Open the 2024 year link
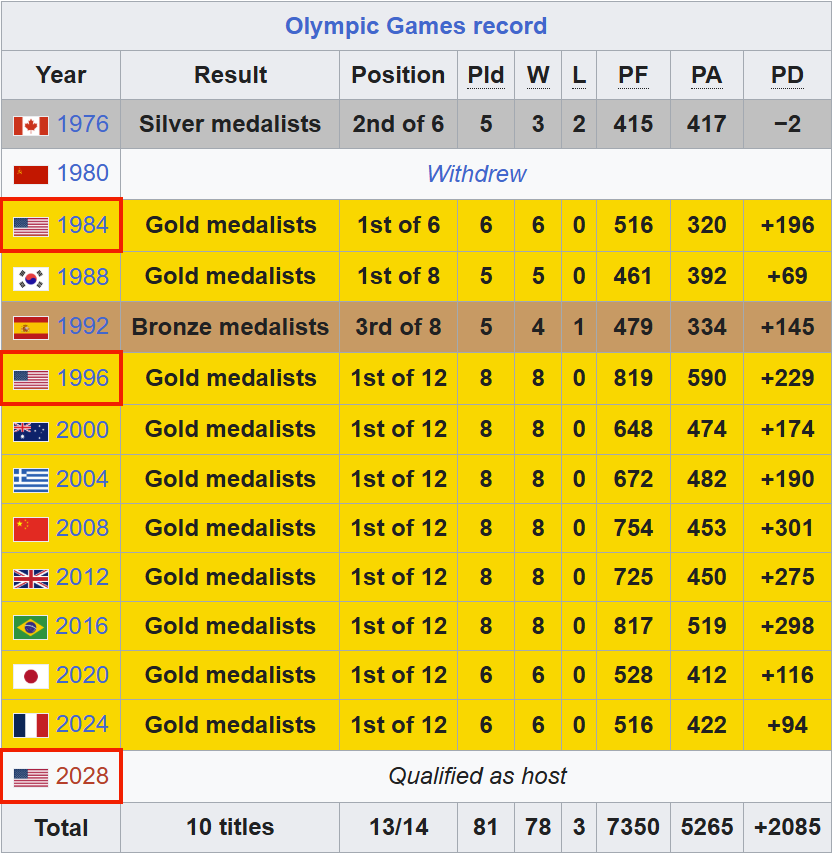 coord(82,724)
